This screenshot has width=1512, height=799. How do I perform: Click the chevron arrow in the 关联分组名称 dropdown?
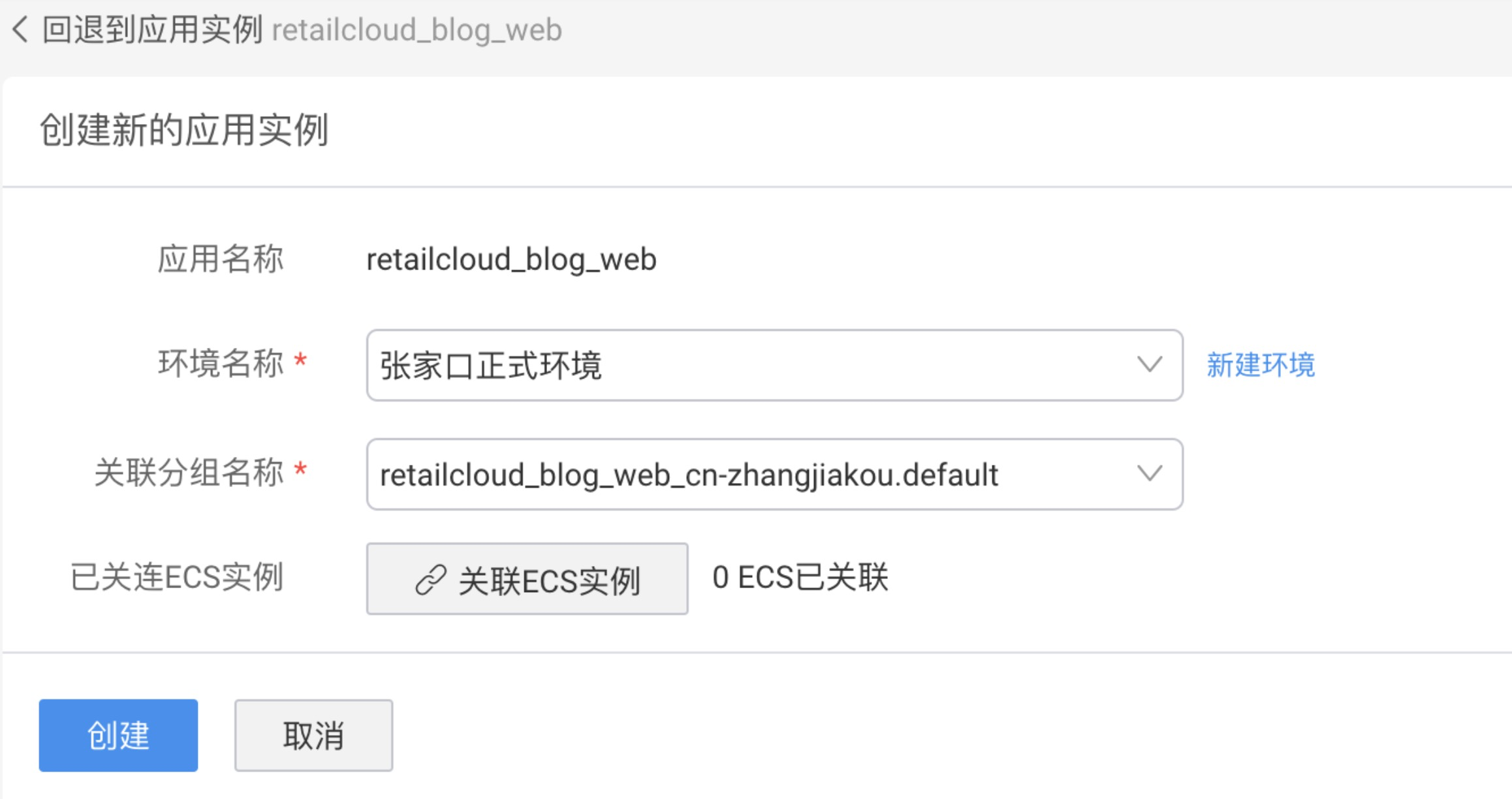click(x=1149, y=473)
